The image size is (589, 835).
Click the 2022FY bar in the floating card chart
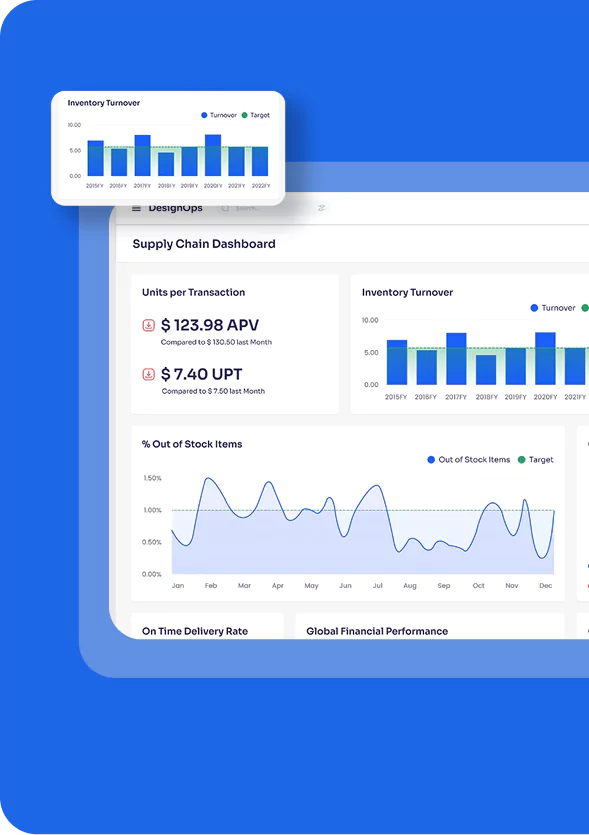pos(260,161)
